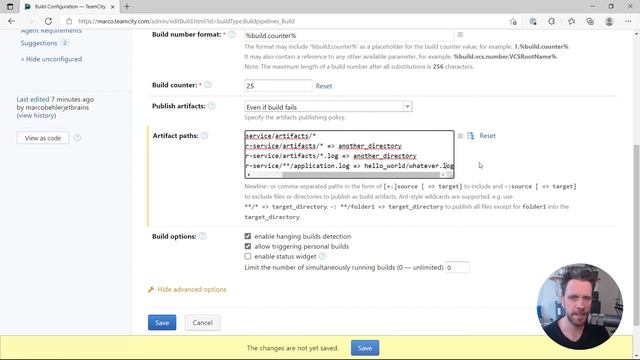Open help icon for status widget
The image size is (640, 360).
pos(322,256)
